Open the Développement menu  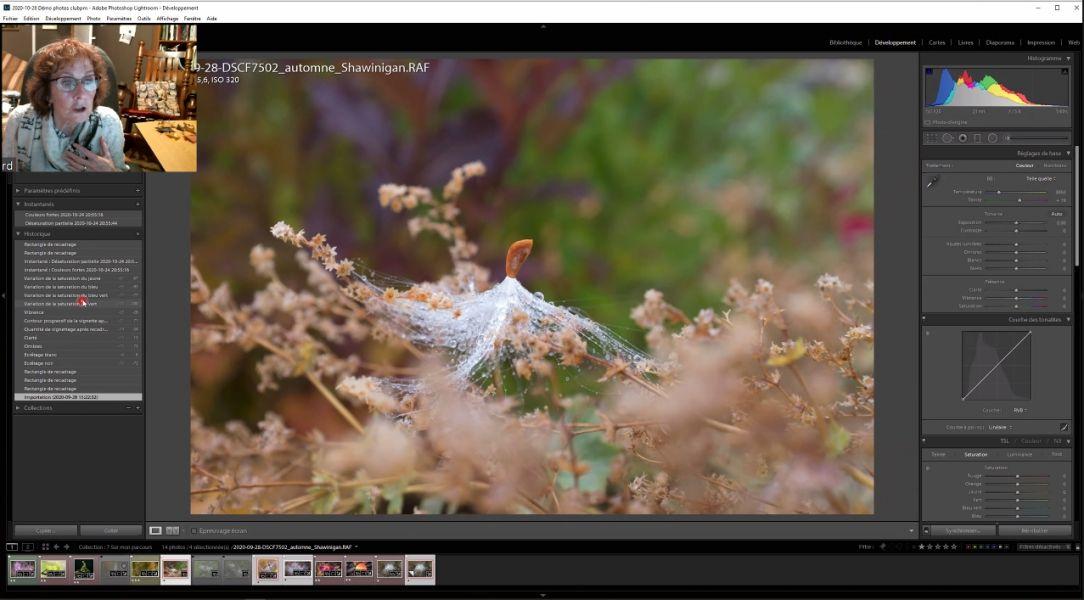click(x=63, y=18)
